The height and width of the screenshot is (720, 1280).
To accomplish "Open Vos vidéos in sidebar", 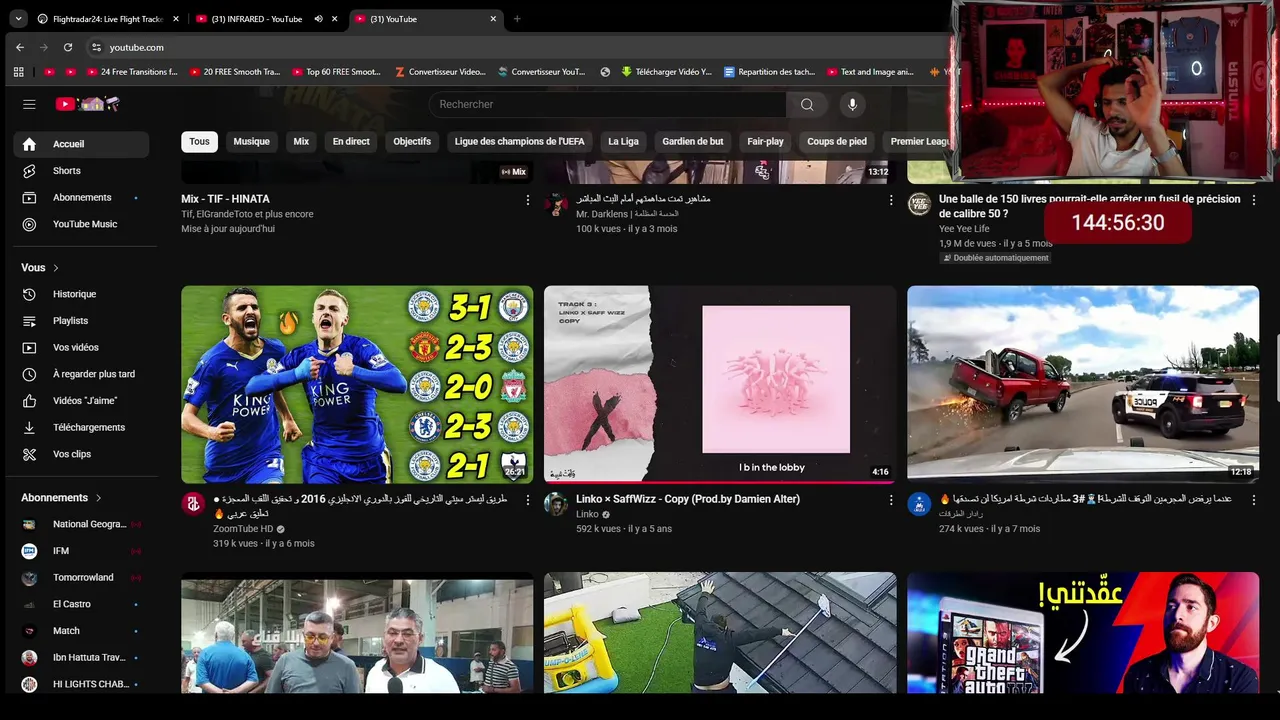I will [81, 347].
